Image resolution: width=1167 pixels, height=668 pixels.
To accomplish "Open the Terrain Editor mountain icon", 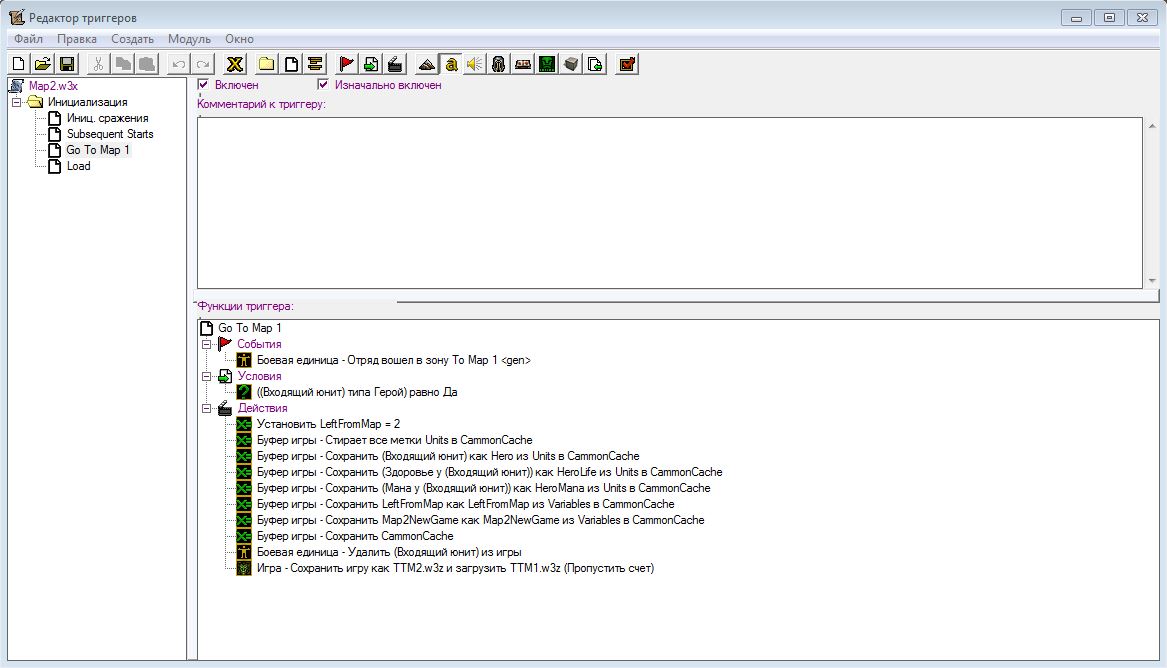I will 427,64.
